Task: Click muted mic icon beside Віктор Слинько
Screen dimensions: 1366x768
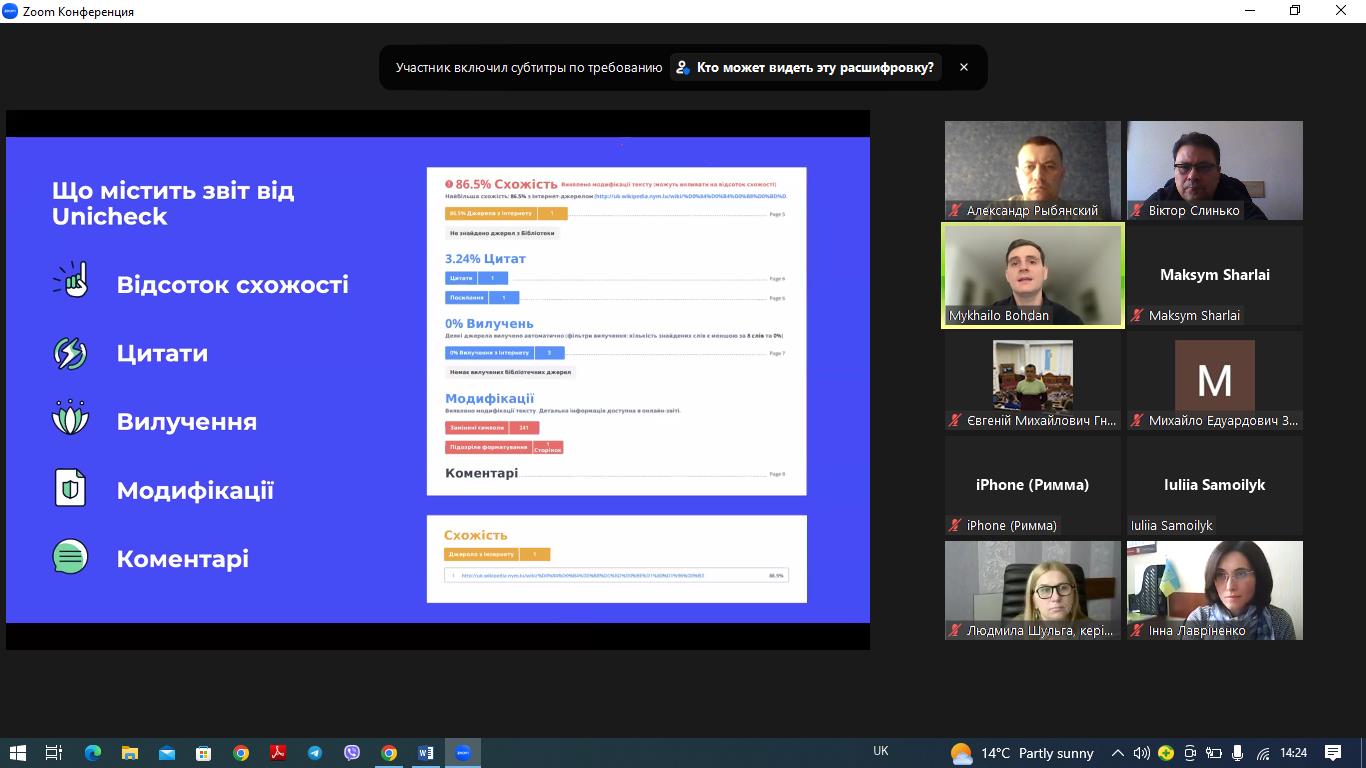Action: click(1138, 211)
